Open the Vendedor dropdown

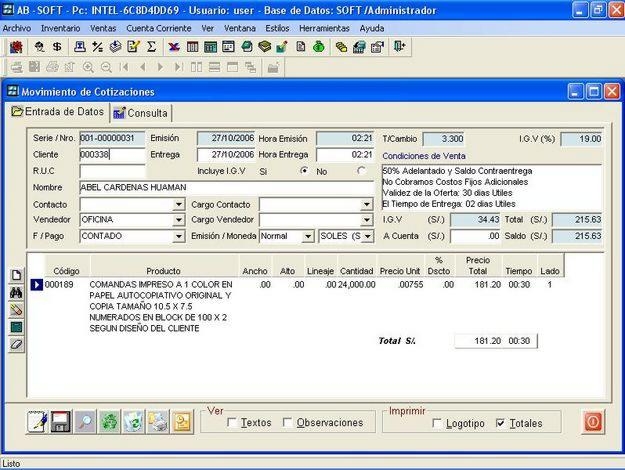click(179, 220)
